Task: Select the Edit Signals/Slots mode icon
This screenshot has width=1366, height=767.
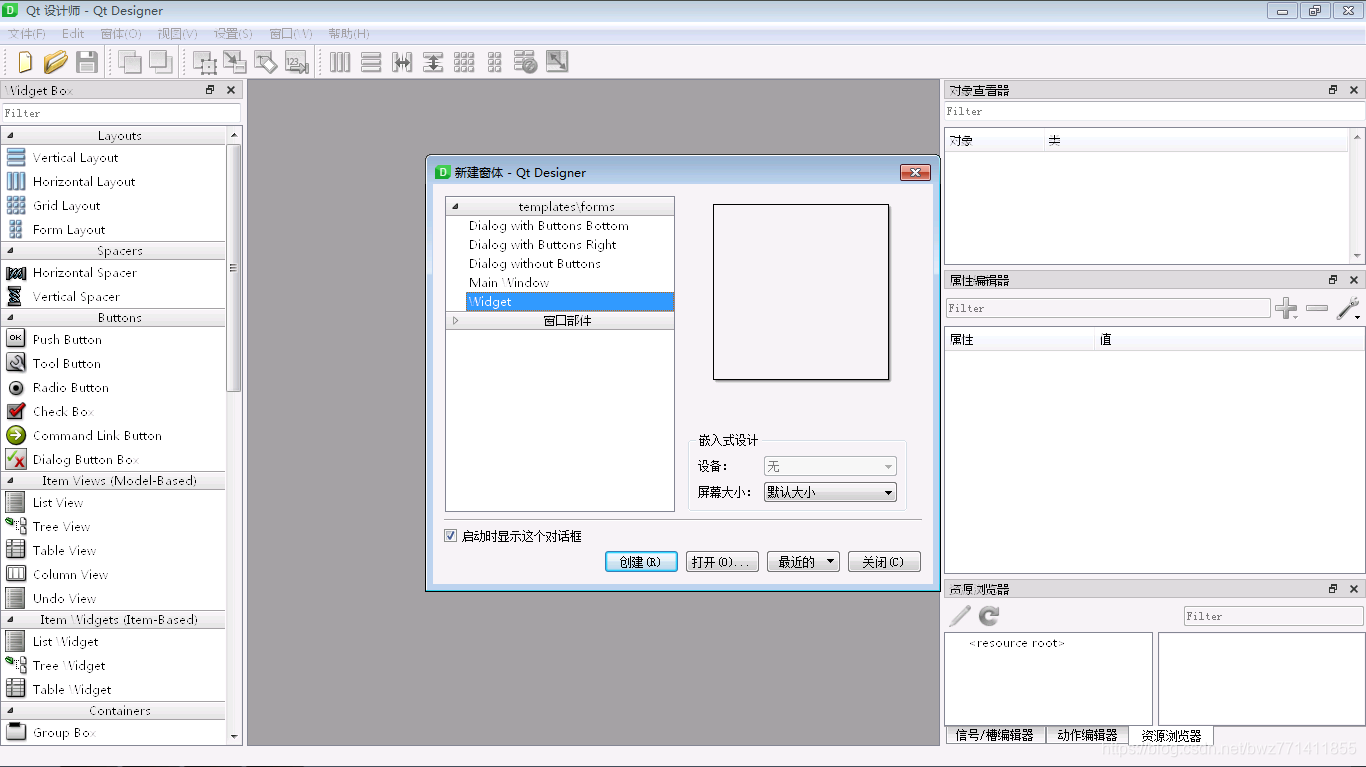Action: coord(235,62)
